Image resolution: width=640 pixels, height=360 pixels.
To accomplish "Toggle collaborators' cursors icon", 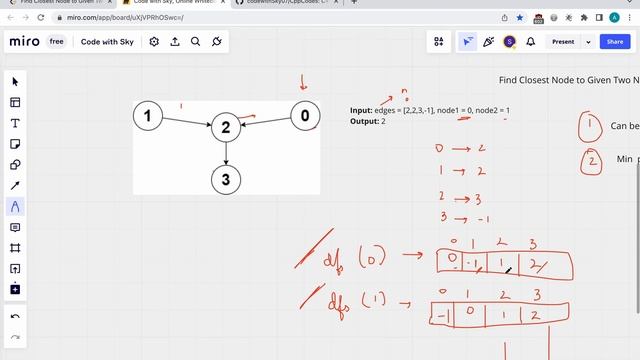I will pos(468,42).
